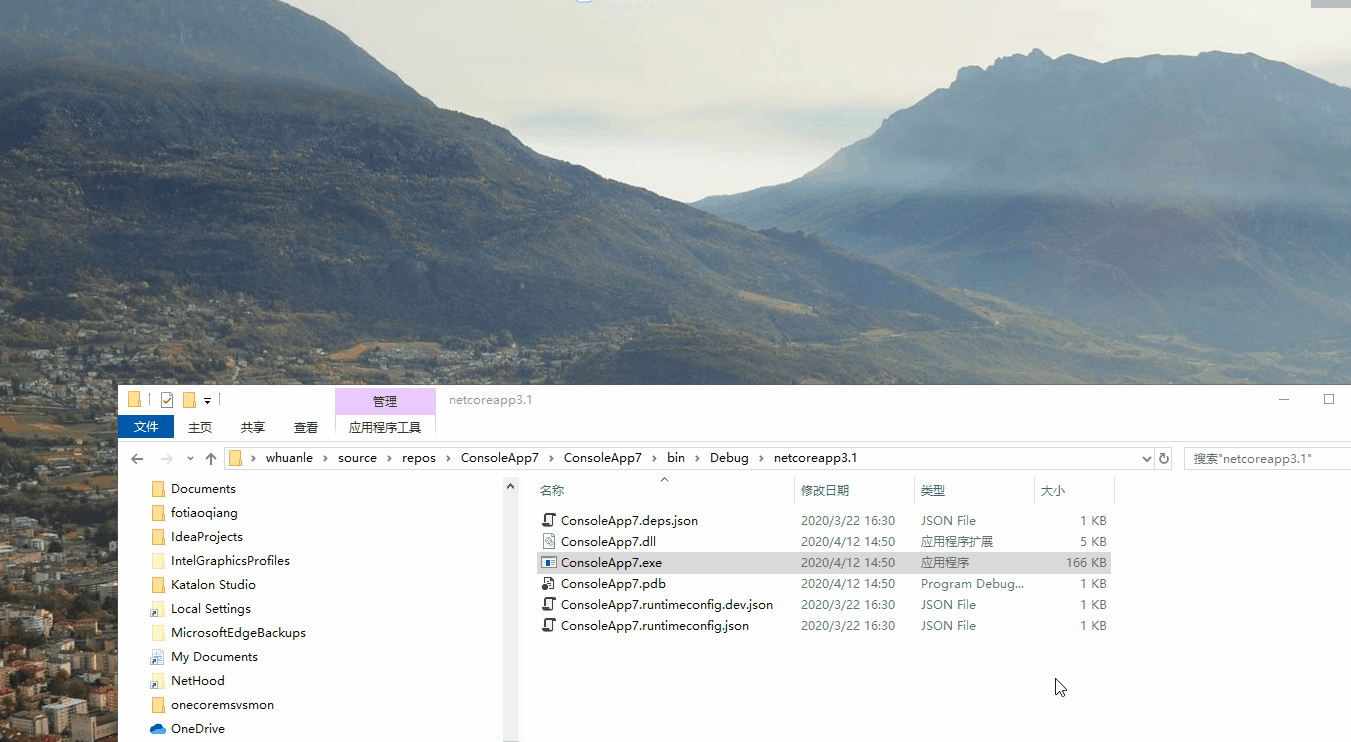Select onecoremsvsmon in the navigation pane
1351x742 pixels.
pos(222,705)
